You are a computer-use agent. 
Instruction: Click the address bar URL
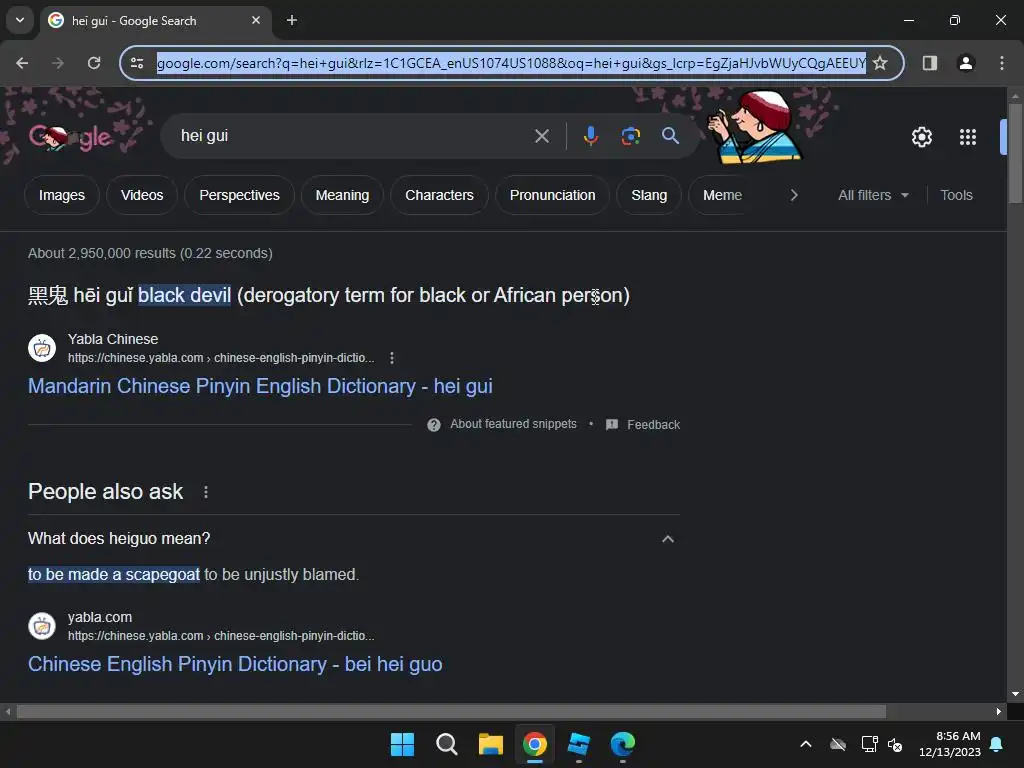[511, 63]
